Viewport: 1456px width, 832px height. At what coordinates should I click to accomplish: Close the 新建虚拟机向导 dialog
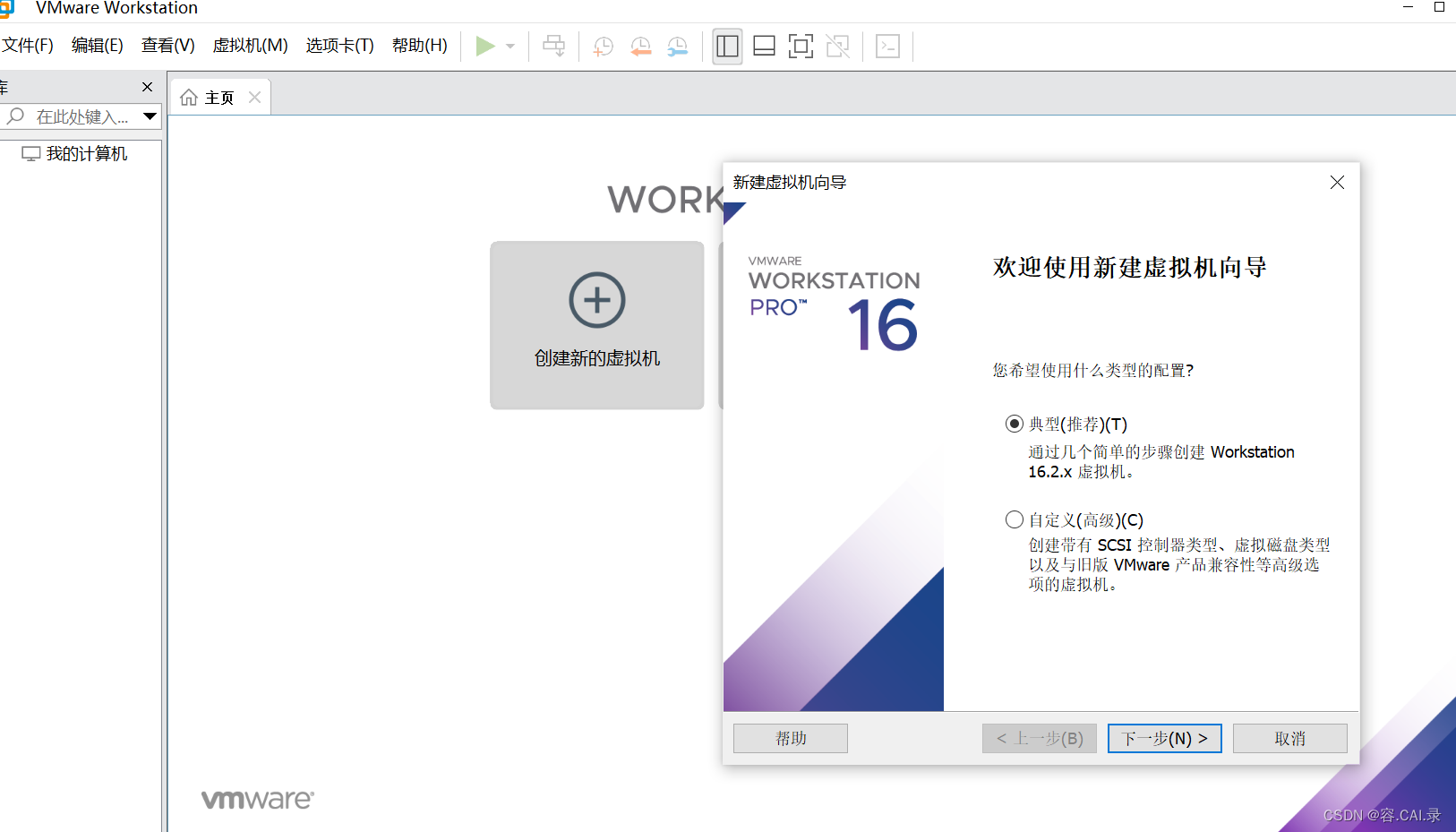click(1337, 183)
